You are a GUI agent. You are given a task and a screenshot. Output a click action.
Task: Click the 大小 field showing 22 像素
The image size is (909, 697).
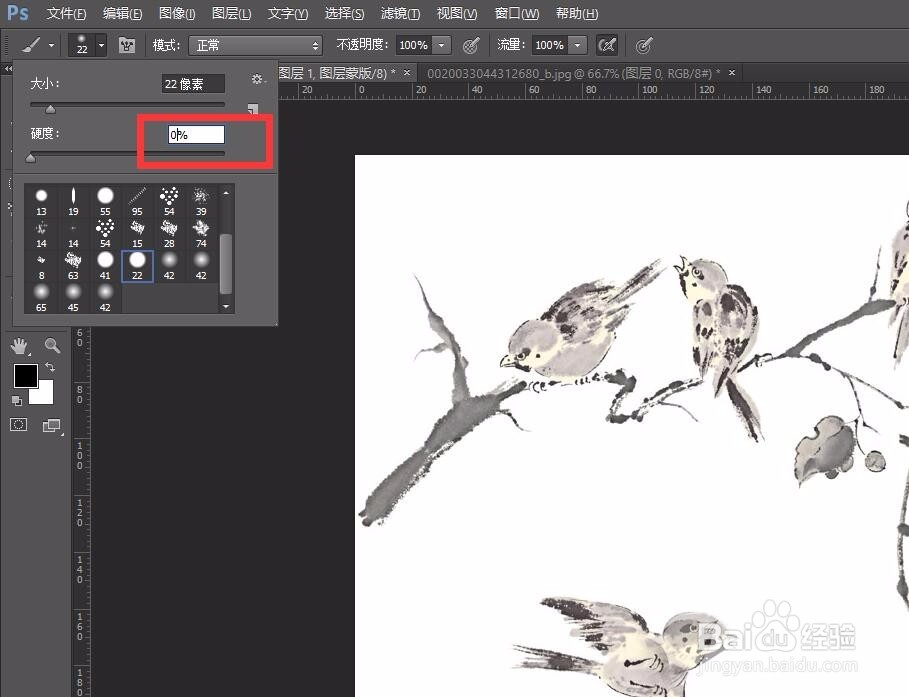(193, 84)
